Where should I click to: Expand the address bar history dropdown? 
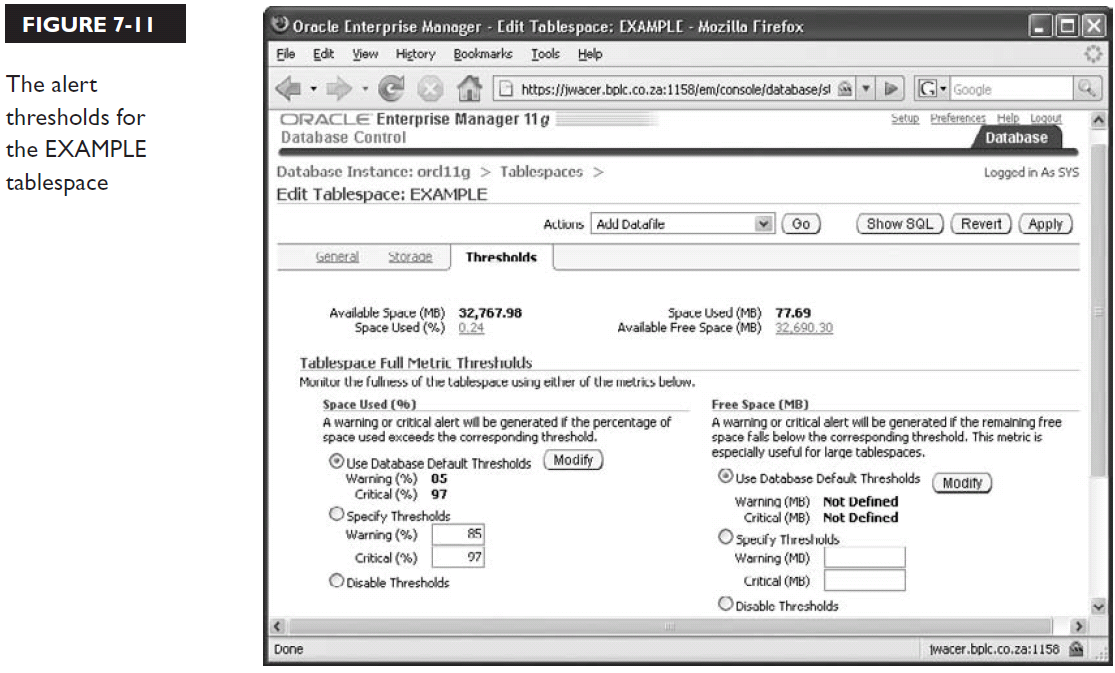click(866, 88)
